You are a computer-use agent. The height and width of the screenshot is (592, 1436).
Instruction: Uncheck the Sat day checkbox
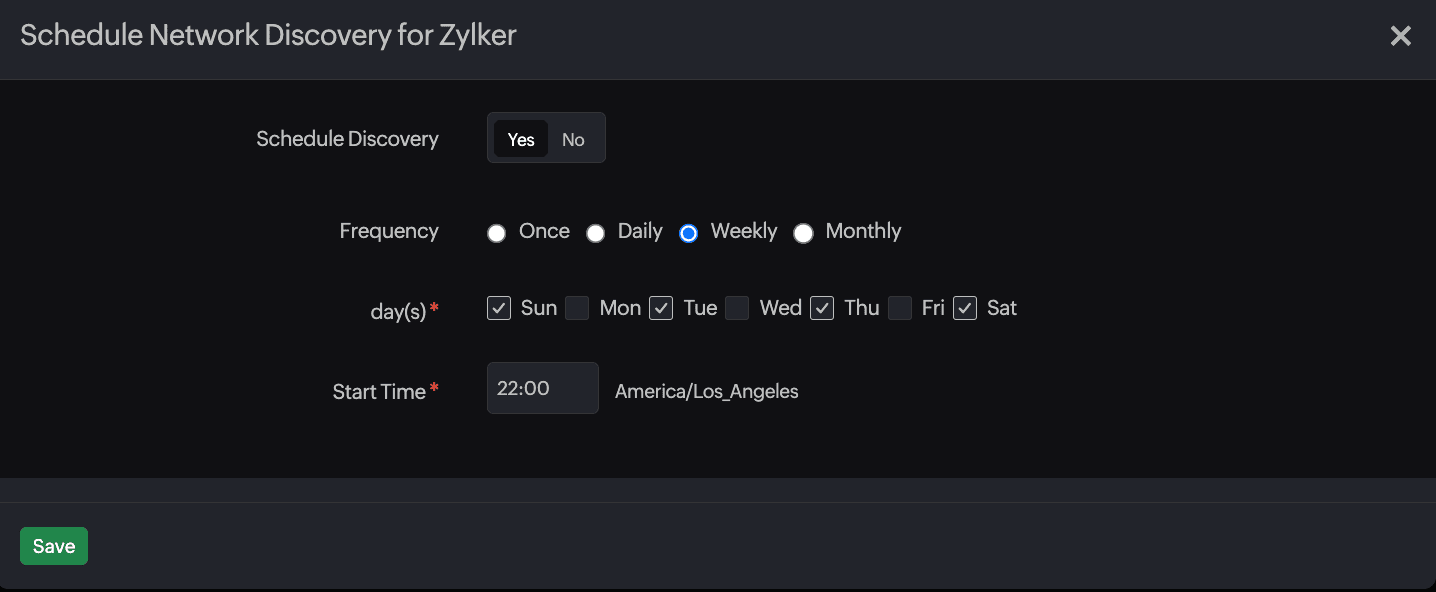pos(965,308)
